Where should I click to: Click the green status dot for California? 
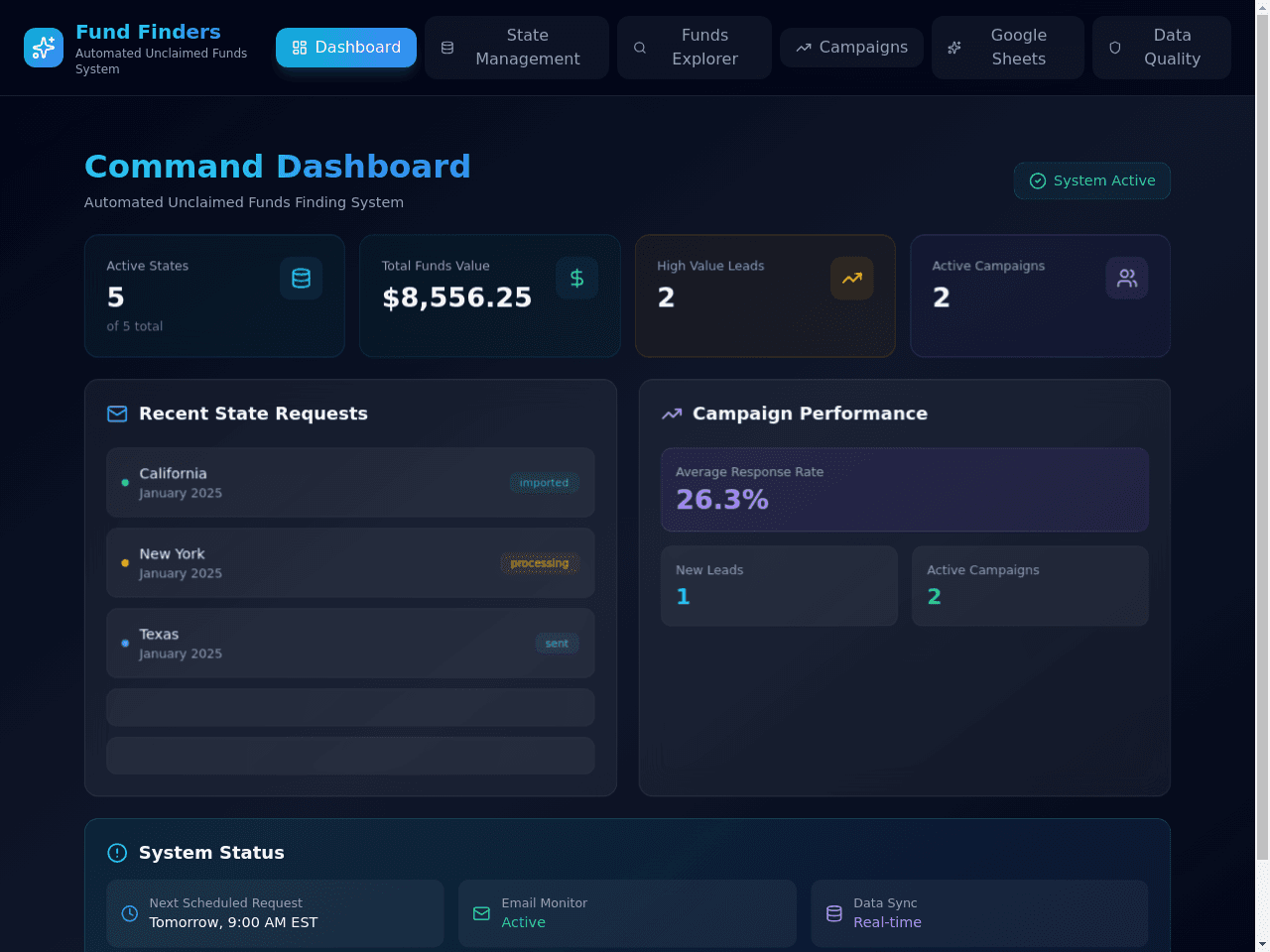125,483
